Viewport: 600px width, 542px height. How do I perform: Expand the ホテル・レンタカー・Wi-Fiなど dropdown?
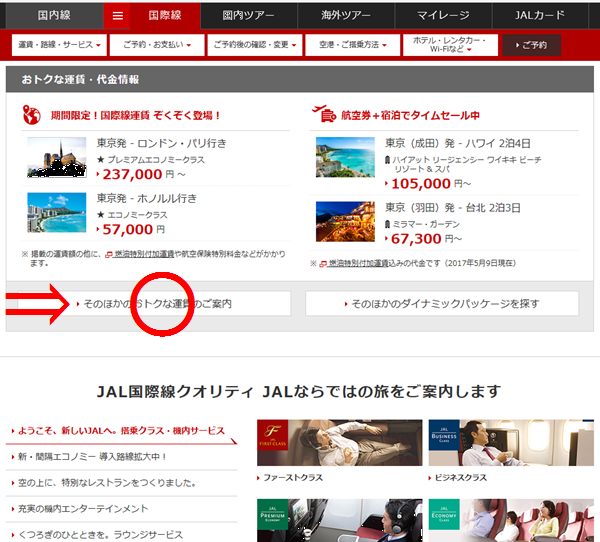pos(450,45)
